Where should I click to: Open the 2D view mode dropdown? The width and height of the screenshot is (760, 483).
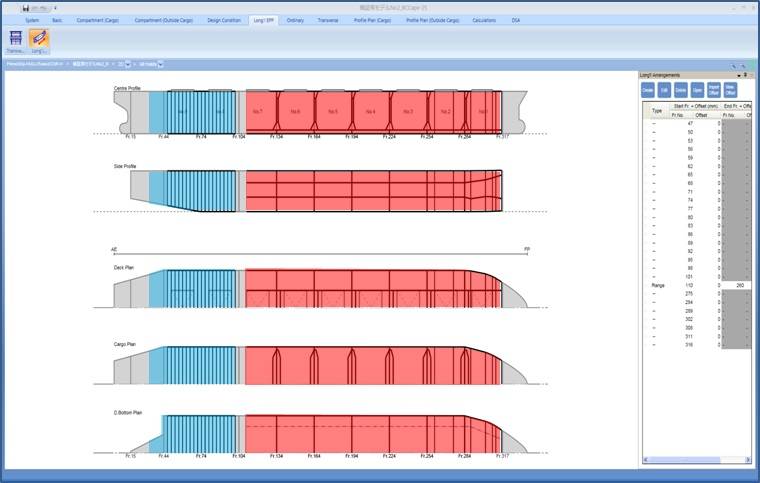click(x=125, y=64)
